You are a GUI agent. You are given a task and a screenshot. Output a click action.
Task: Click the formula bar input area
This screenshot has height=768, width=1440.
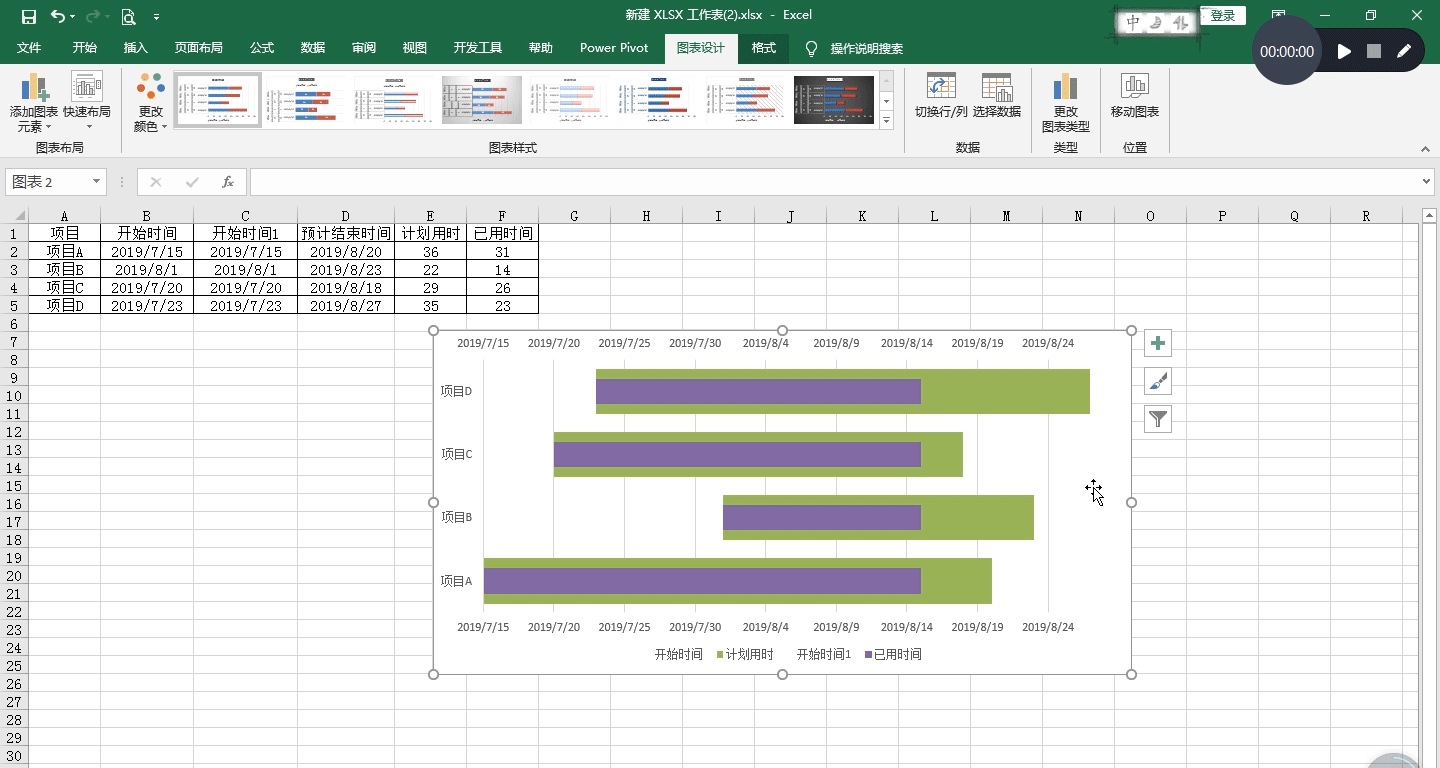pyautogui.click(x=835, y=182)
